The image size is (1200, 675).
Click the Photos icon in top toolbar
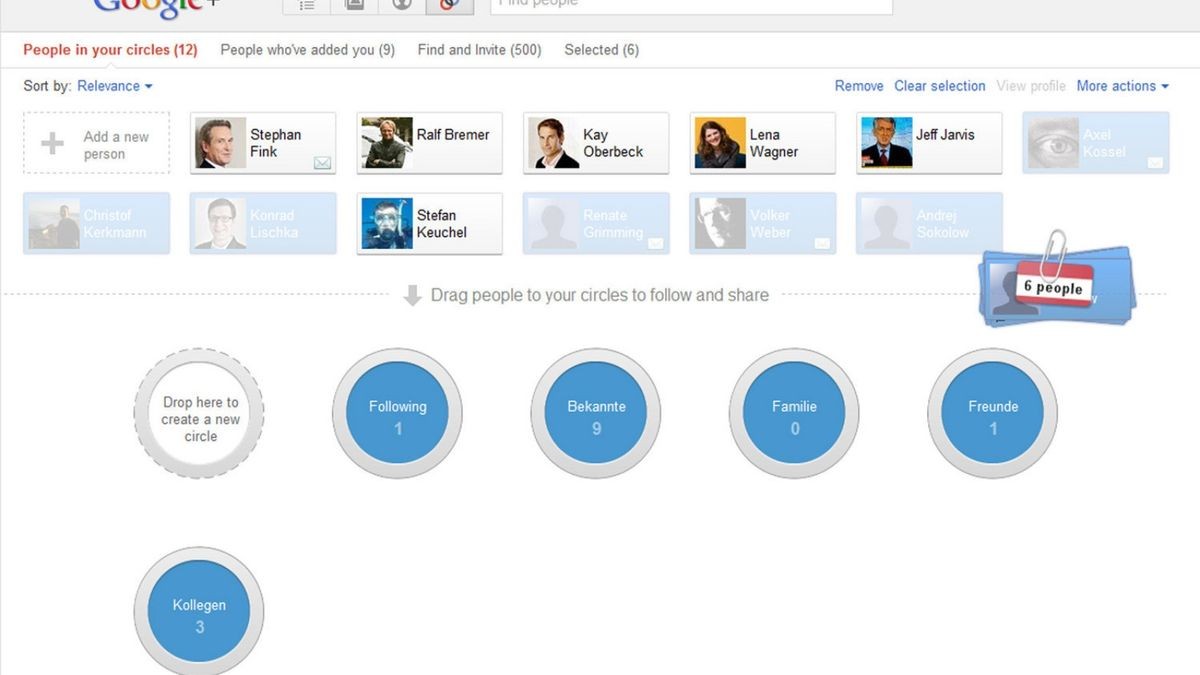pyautogui.click(x=354, y=5)
